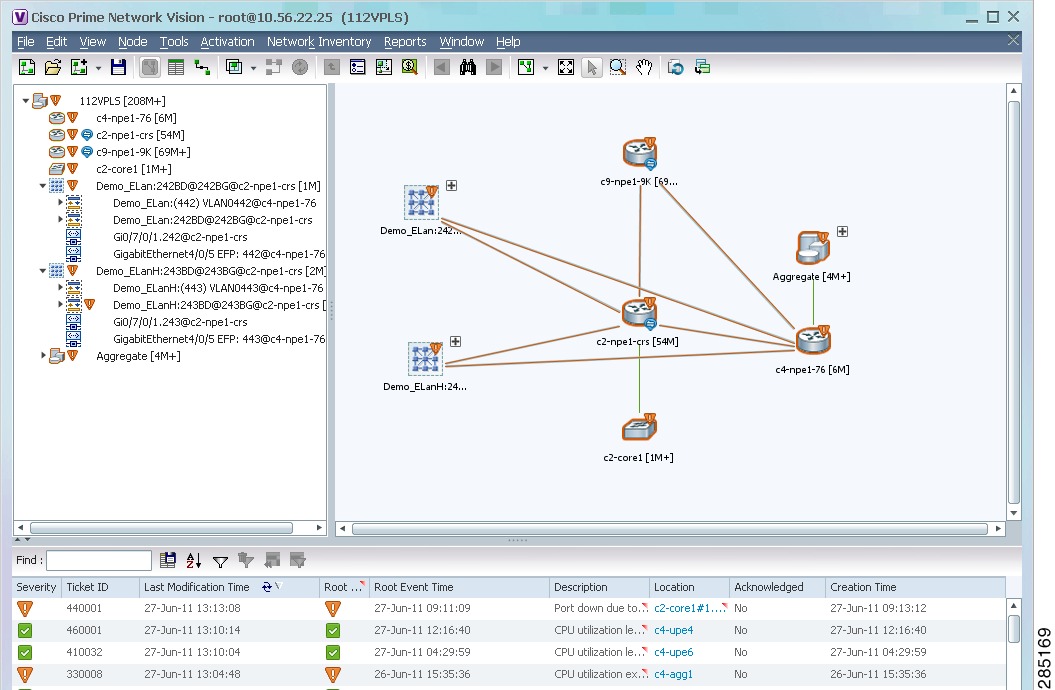Screen dimensions: 1055x690
Task: Click the map vertical scrollbar
Action: coord(1014,301)
